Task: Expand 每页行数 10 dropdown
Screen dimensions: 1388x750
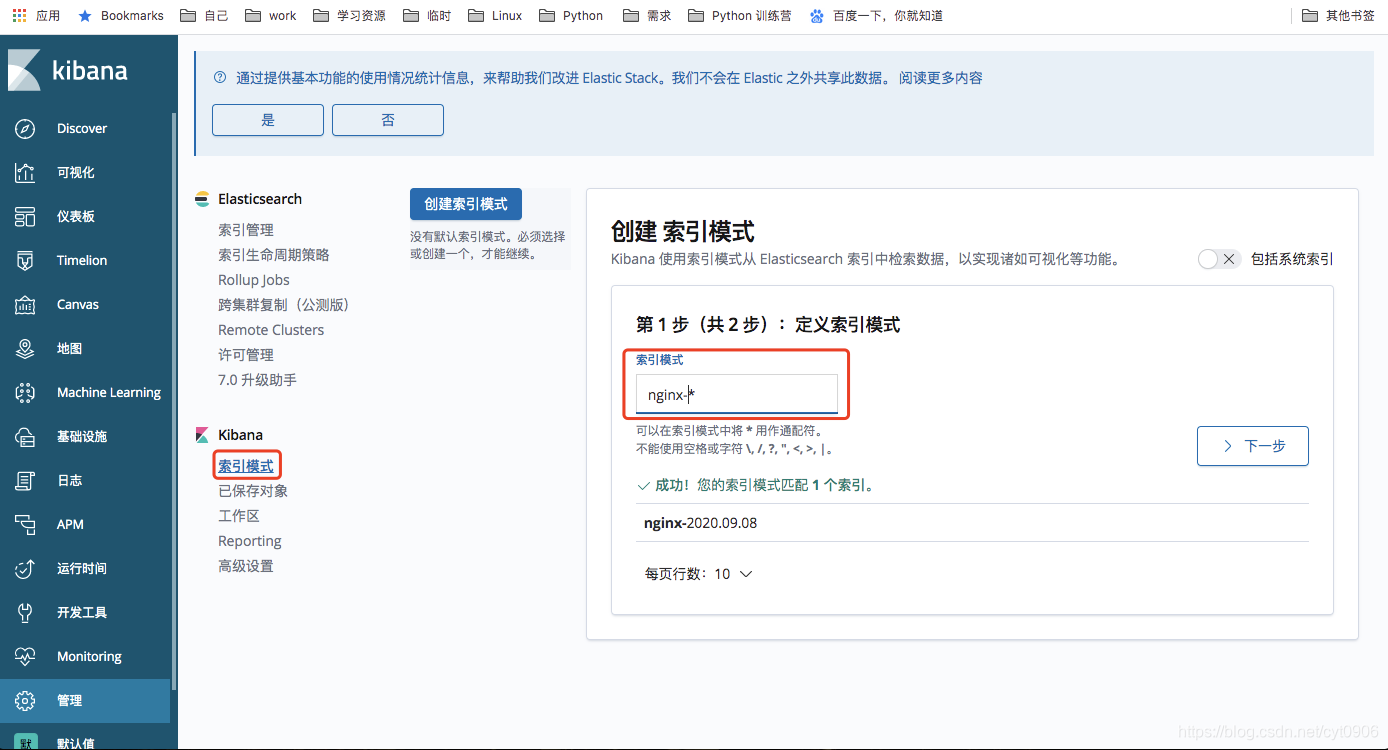Action: pyautogui.click(x=699, y=574)
